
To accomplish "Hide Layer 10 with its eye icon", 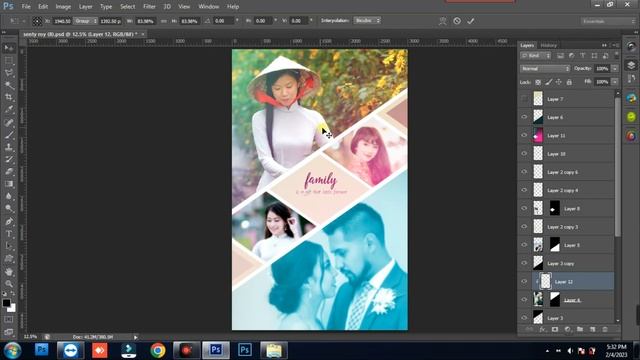I will click(x=524, y=153).
